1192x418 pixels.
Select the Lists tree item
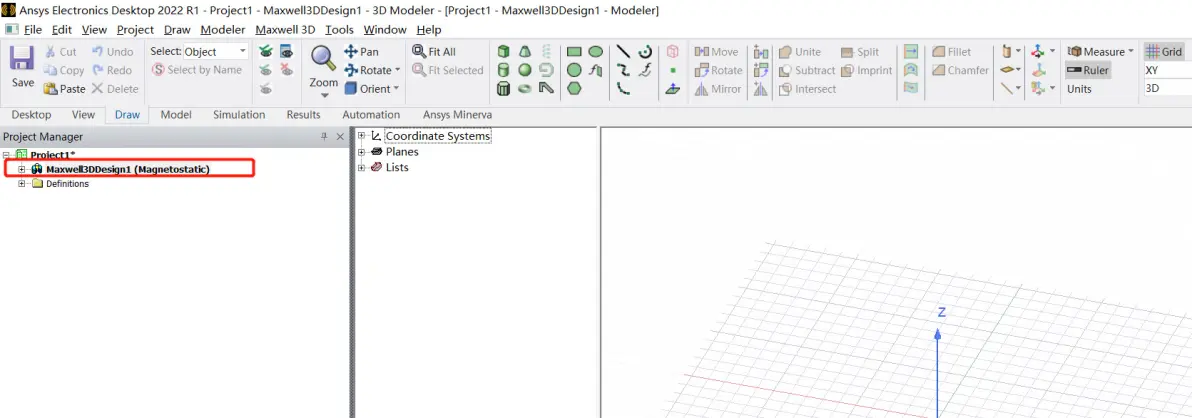[x=397, y=167]
